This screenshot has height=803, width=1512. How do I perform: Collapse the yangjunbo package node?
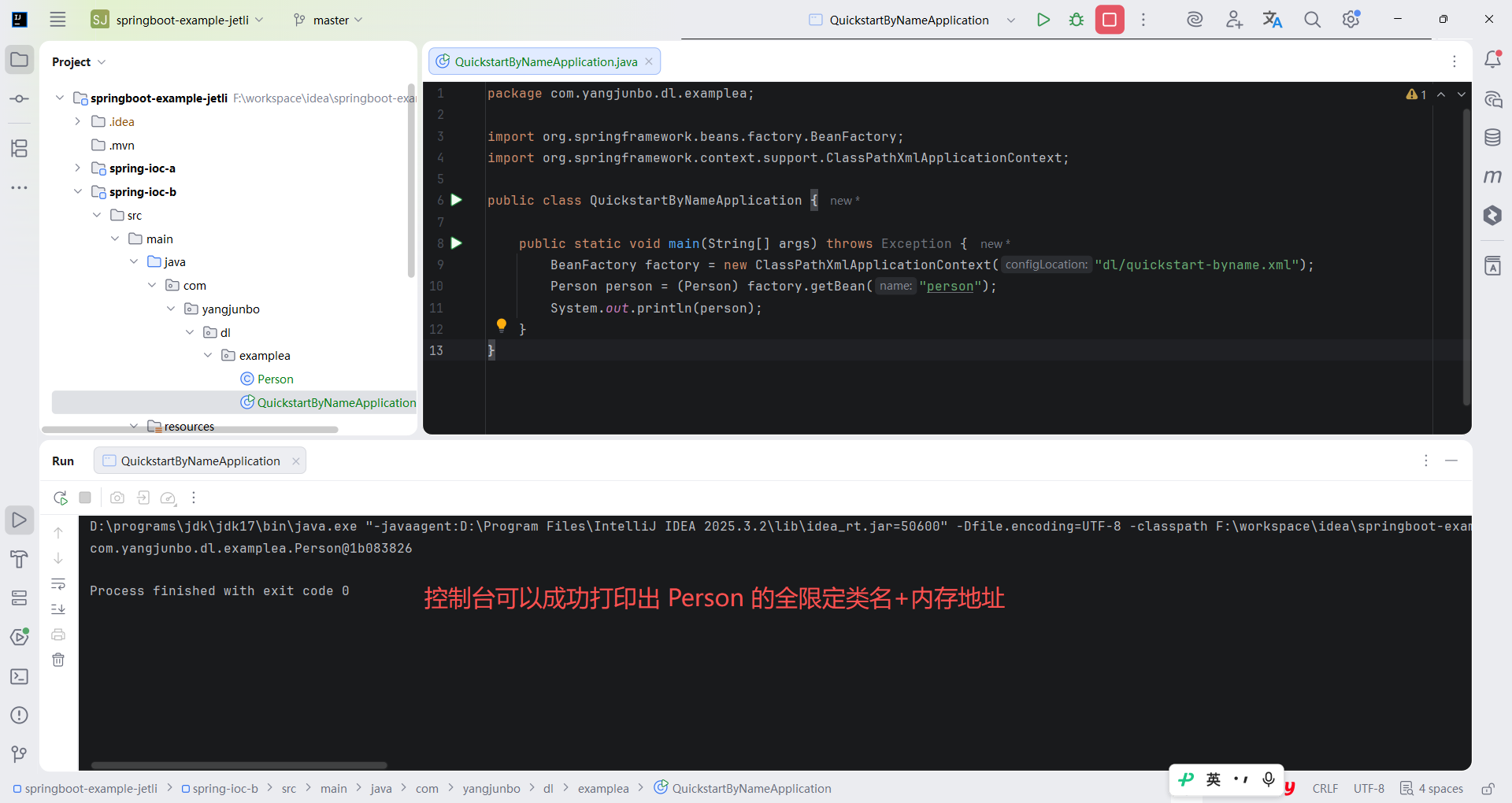pos(171,309)
